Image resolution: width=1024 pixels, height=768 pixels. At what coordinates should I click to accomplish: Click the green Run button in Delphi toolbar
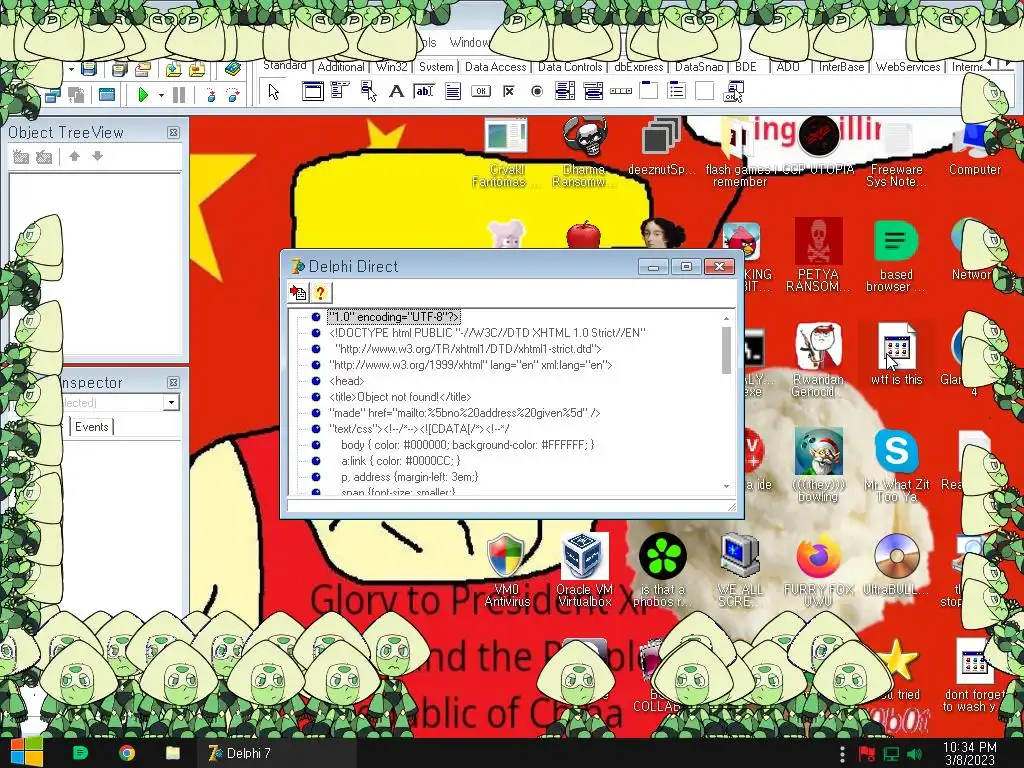(x=143, y=95)
